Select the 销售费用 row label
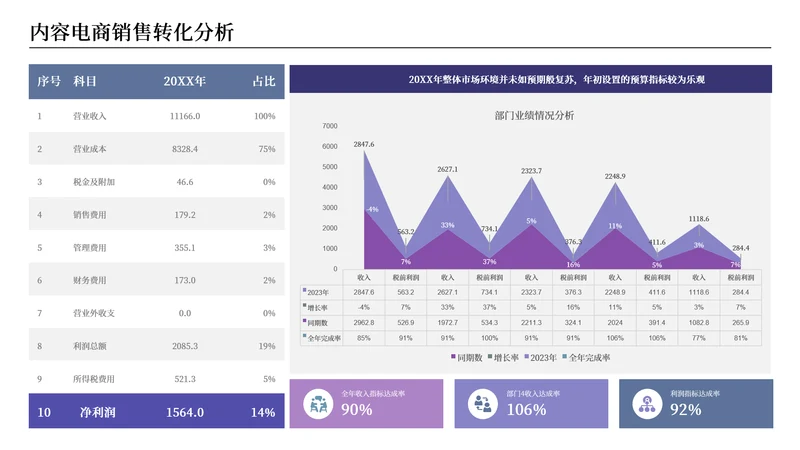 89,215
